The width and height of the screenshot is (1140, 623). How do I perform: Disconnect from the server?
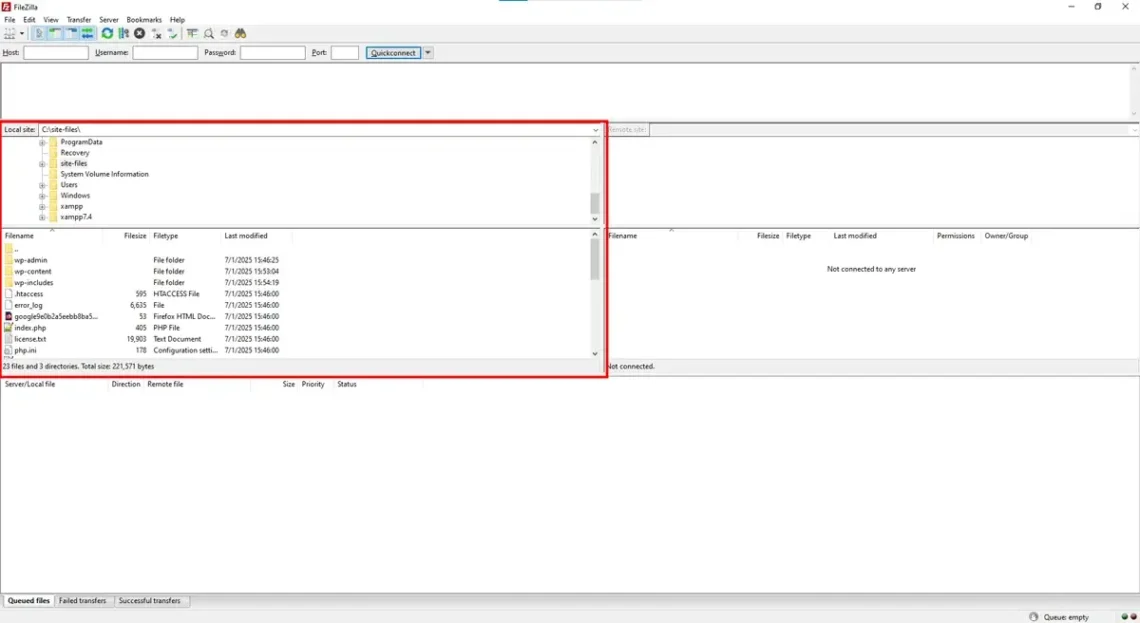156,33
